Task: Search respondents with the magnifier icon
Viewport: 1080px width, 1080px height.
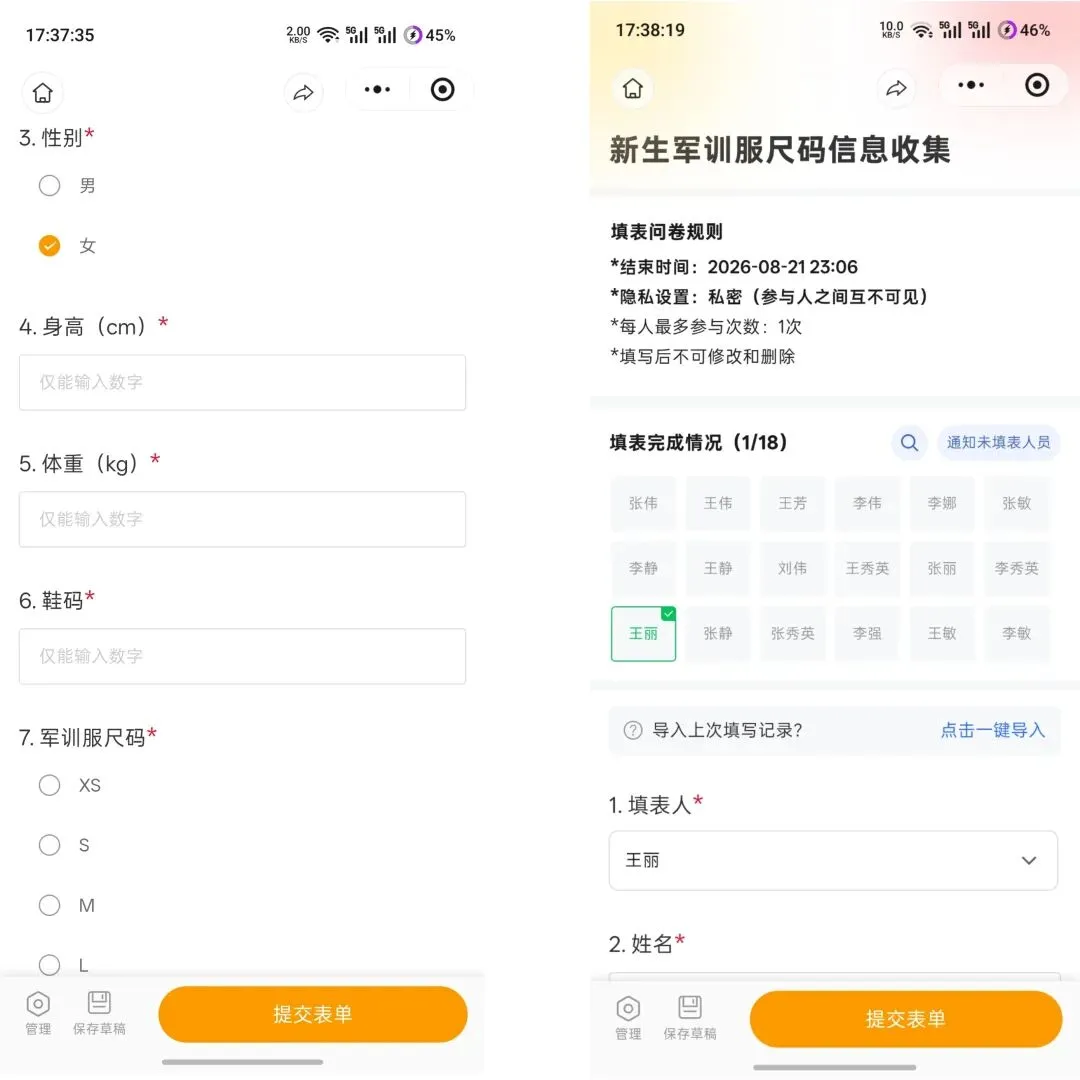Action: pyautogui.click(x=909, y=442)
